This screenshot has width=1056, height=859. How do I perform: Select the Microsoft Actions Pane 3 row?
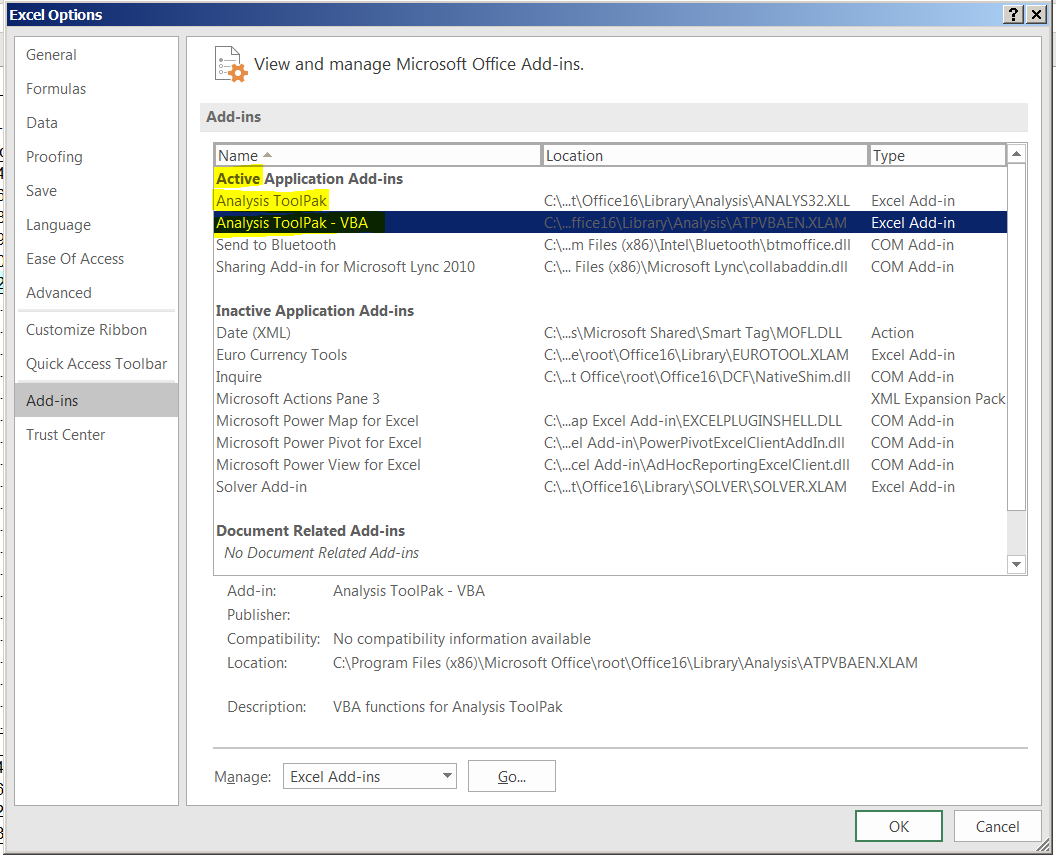point(610,400)
